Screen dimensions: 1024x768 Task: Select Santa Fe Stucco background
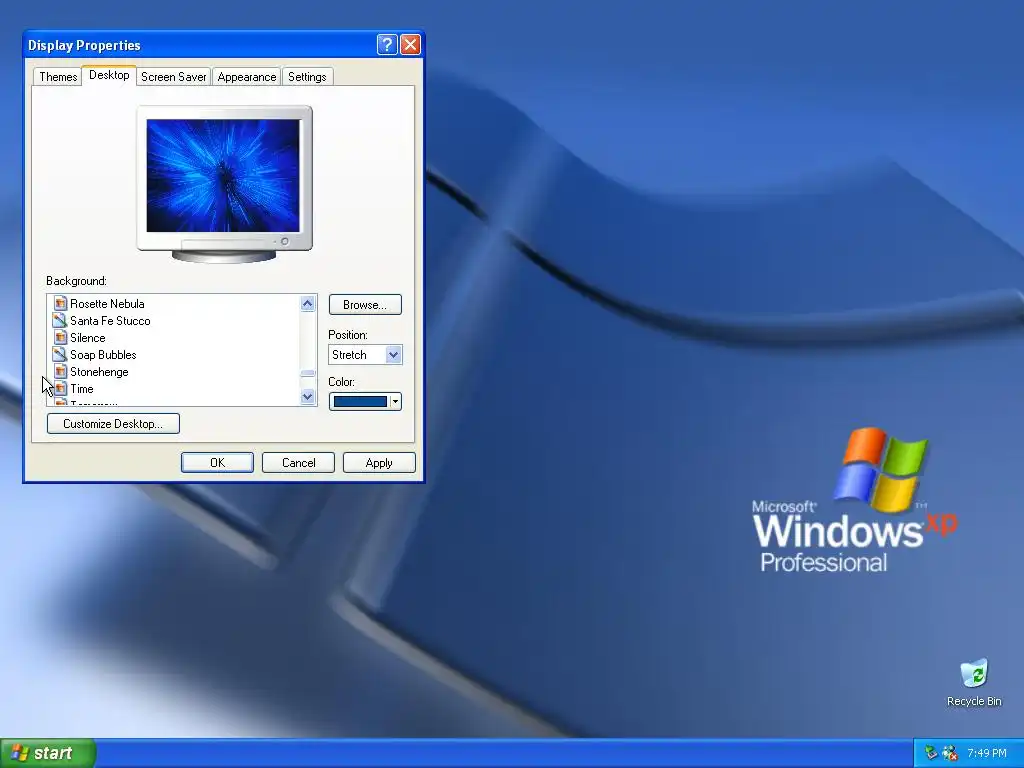110,321
